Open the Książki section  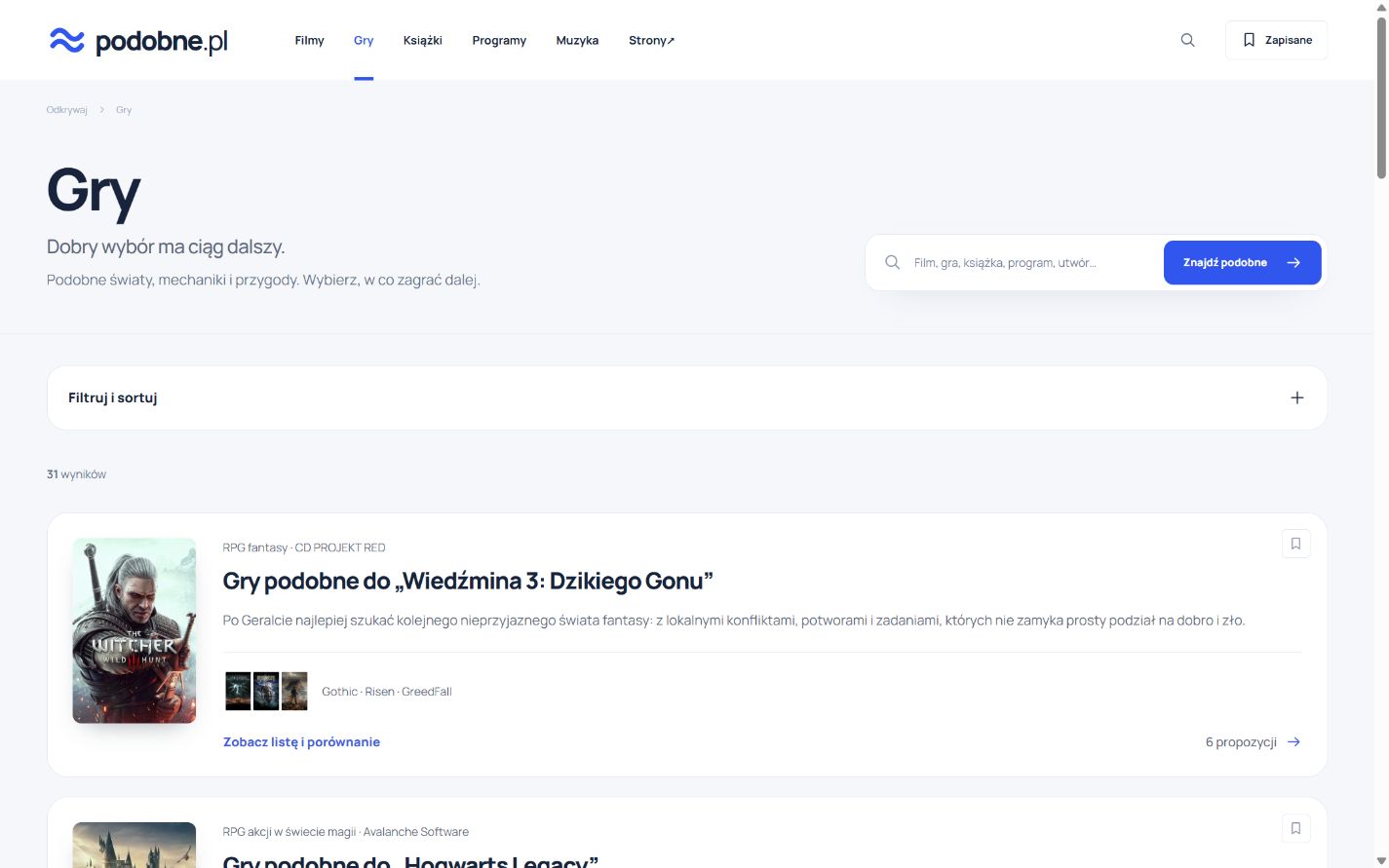coord(423,40)
